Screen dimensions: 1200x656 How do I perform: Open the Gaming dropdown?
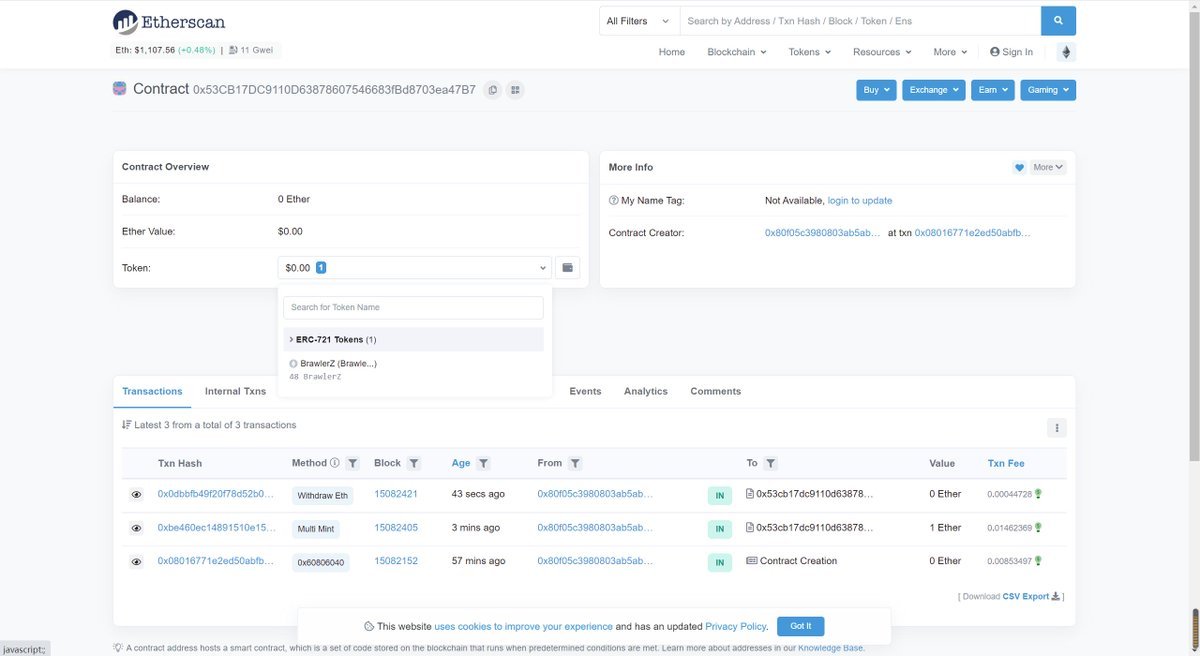coord(1048,90)
